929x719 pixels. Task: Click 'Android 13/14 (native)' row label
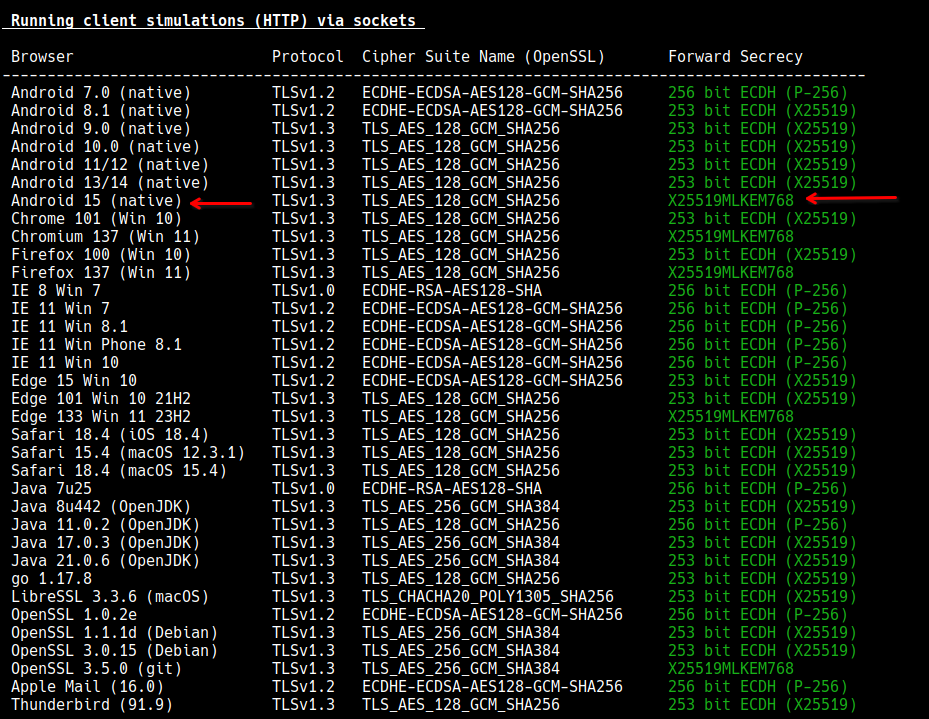(x=110, y=182)
